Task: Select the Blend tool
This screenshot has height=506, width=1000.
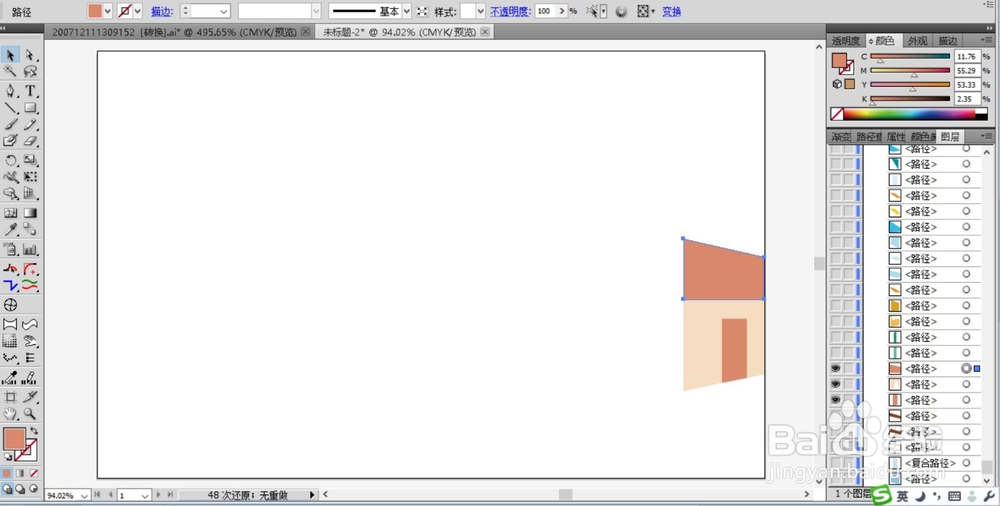Action: click(30, 229)
